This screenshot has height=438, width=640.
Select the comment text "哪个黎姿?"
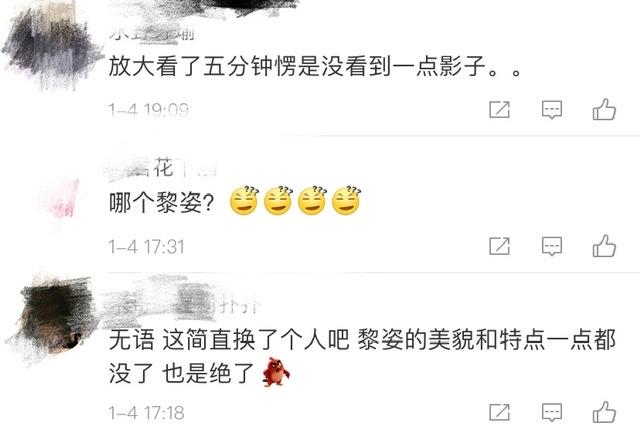(x=162, y=202)
